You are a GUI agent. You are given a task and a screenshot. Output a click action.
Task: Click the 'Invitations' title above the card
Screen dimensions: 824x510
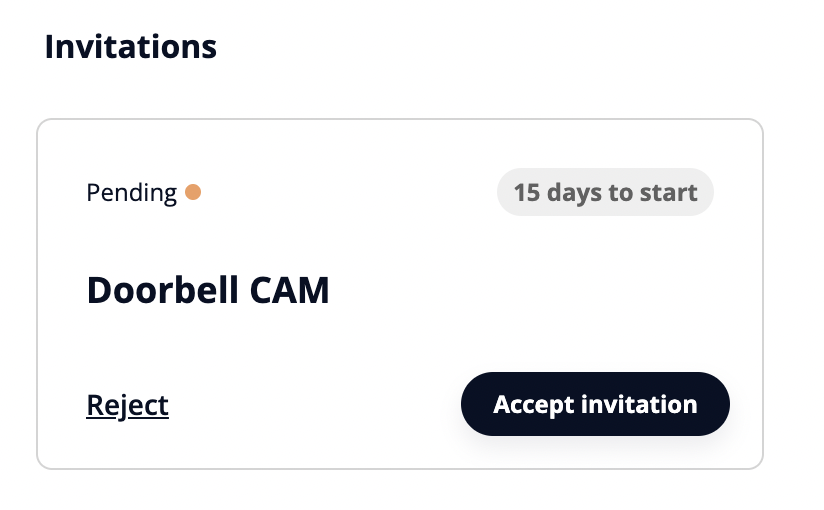pyautogui.click(x=131, y=46)
